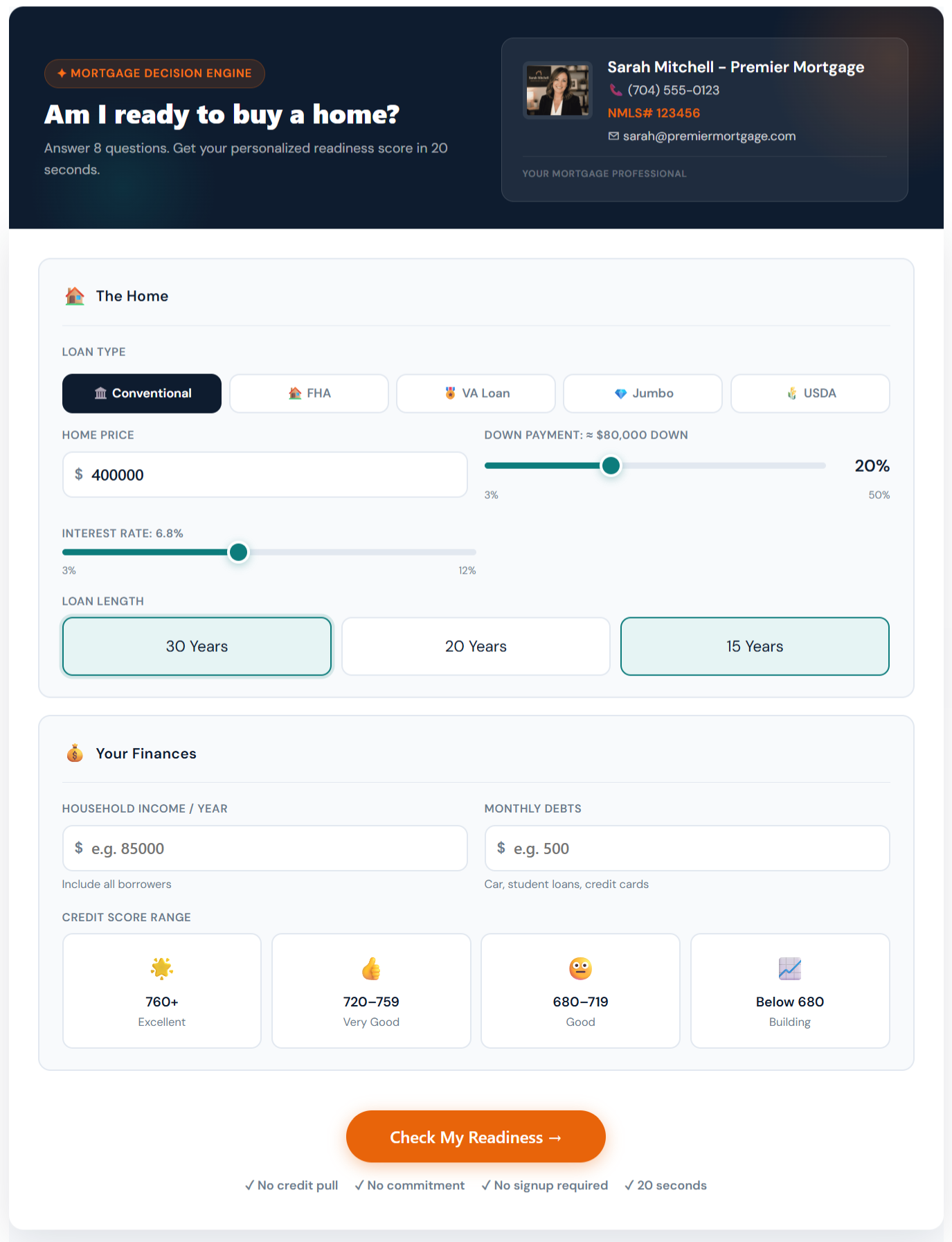
Task: Click the house icon beside The Home
Action: coord(75,296)
